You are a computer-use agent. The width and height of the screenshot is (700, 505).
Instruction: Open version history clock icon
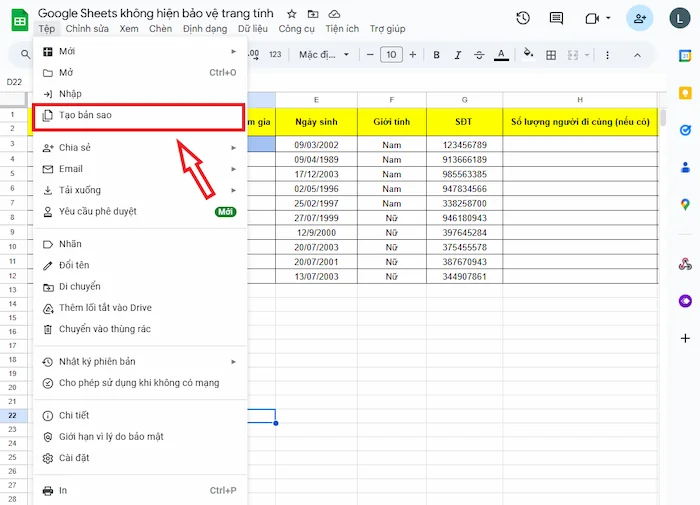(523, 18)
